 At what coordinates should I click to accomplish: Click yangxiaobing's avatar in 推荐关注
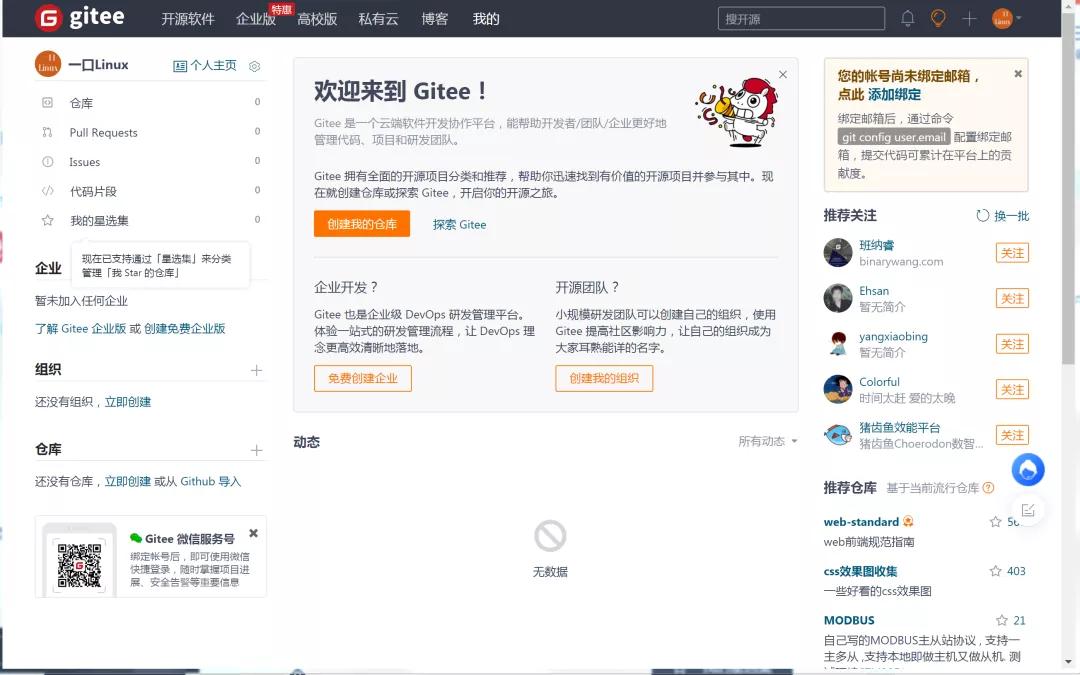838,344
